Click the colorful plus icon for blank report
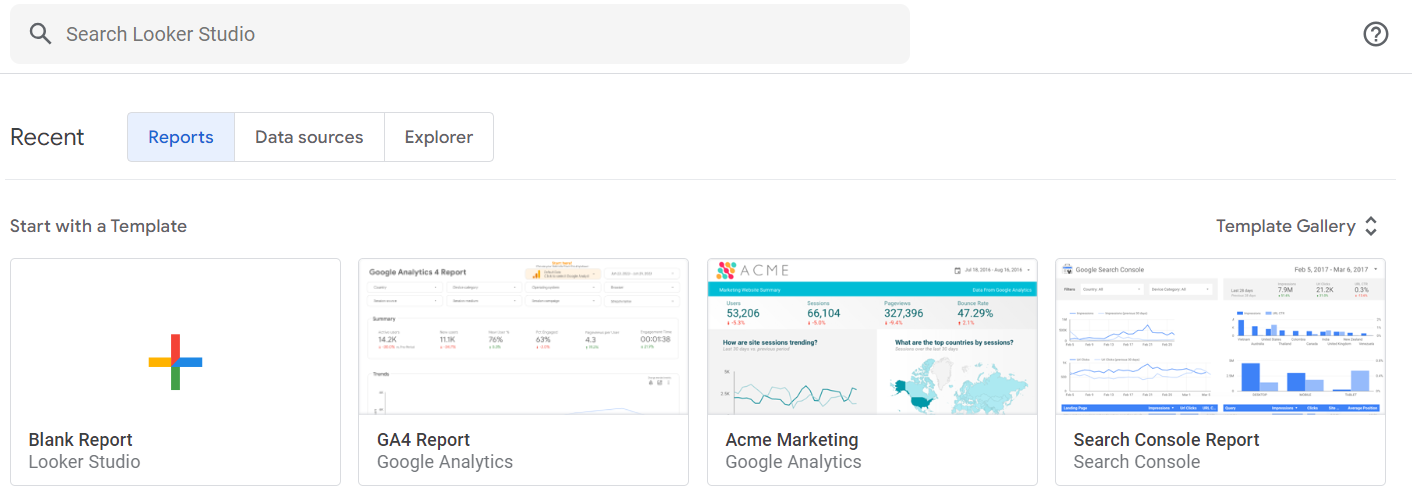The height and width of the screenshot is (500, 1412). tap(175, 361)
